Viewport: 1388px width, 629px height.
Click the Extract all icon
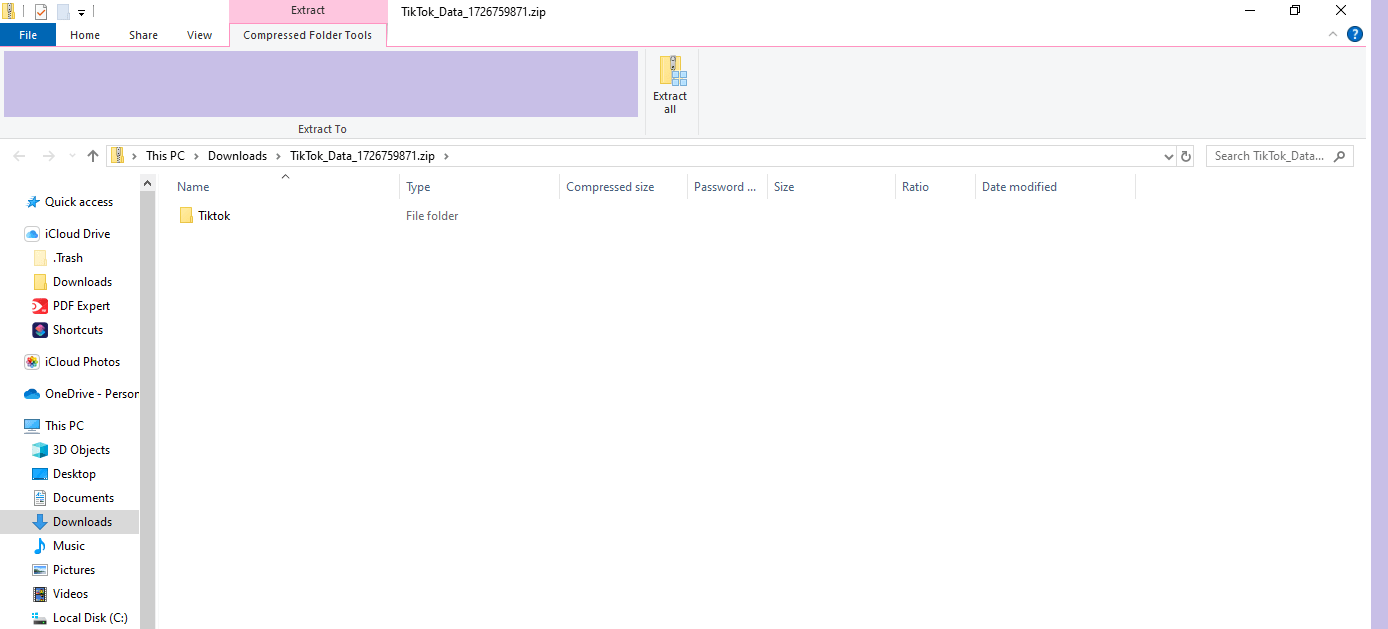pos(670,84)
